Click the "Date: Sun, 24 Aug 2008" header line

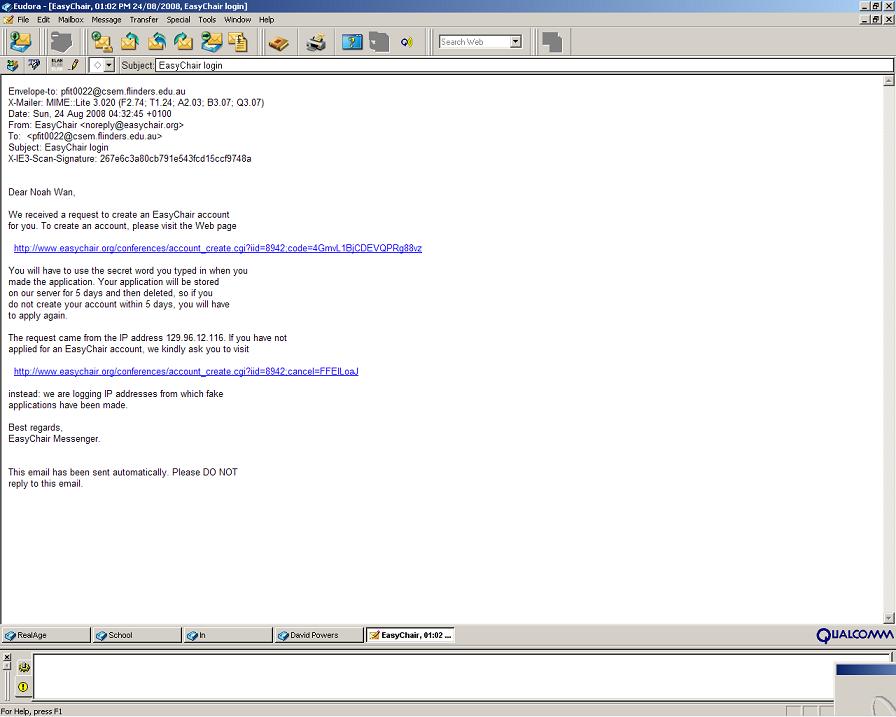click(x=90, y=114)
